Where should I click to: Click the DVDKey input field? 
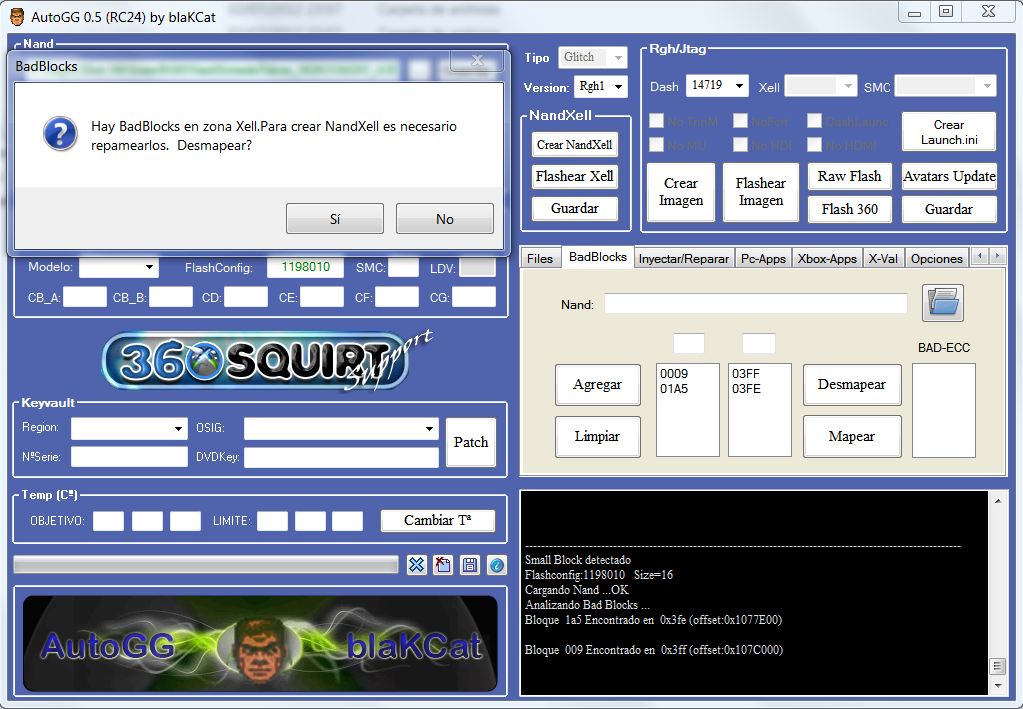[341, 457]
